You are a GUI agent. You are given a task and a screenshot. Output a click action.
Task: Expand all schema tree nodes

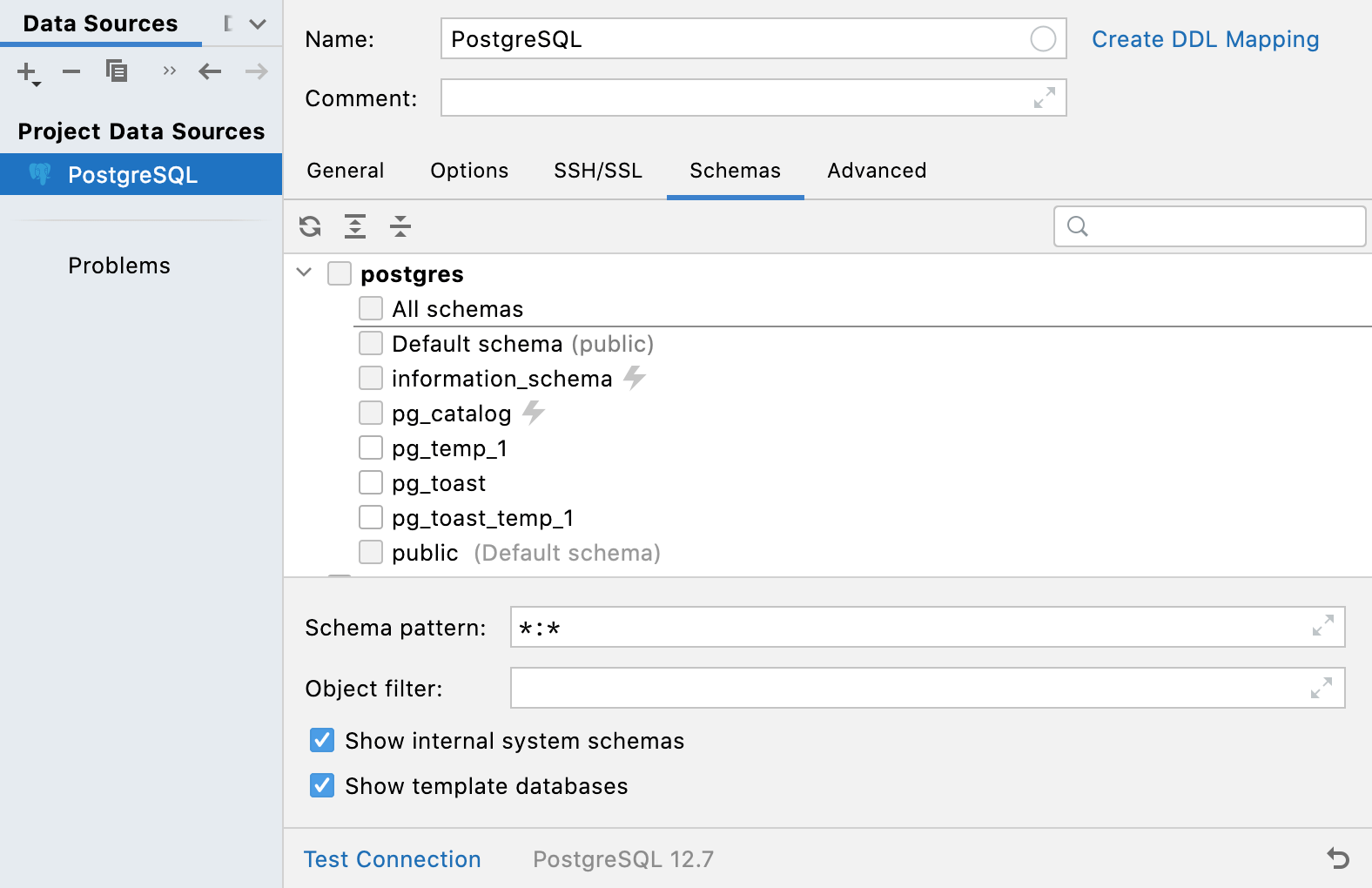pos(355,226)
